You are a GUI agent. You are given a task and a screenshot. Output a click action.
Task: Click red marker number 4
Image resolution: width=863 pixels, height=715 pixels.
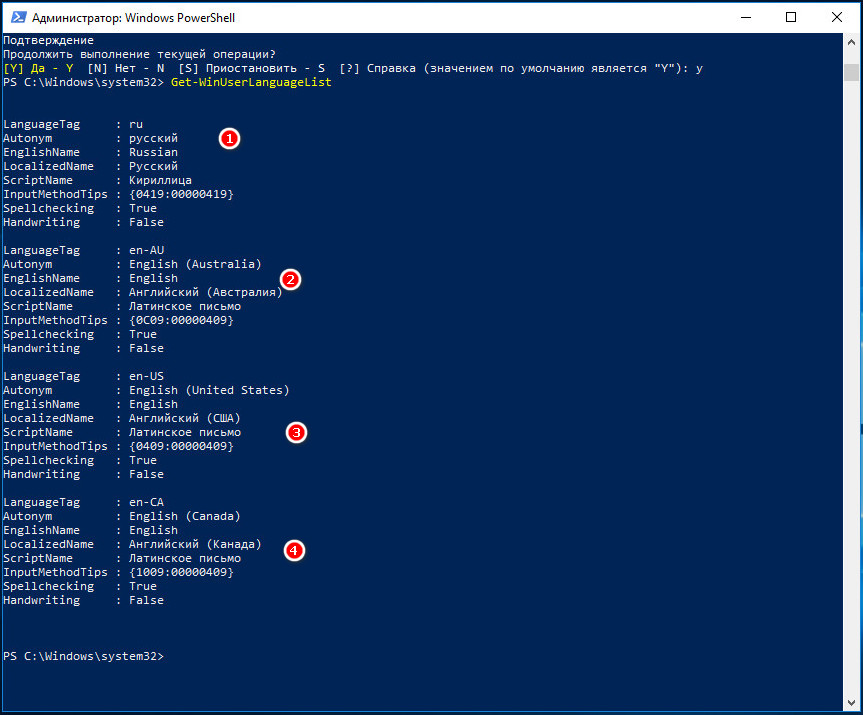tap(294, 550)
